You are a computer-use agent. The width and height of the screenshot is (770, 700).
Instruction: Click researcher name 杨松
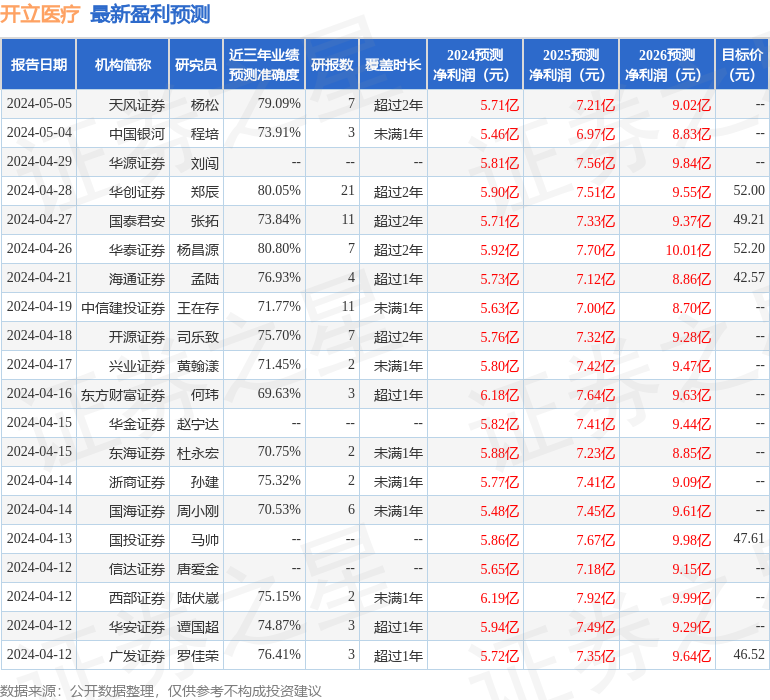pyautogui.click(x=205, y=105)
